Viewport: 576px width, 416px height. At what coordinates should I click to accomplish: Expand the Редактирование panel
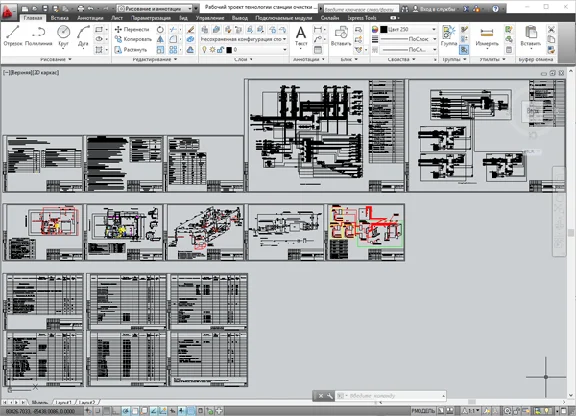(155, 59)
